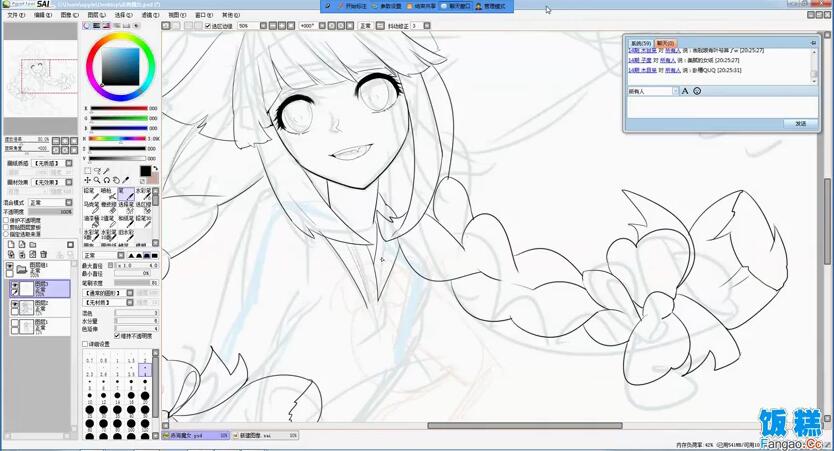Toggle the RGB slider panel icon
This screenshot has height=451, width=834.
[x=97, y=26]
